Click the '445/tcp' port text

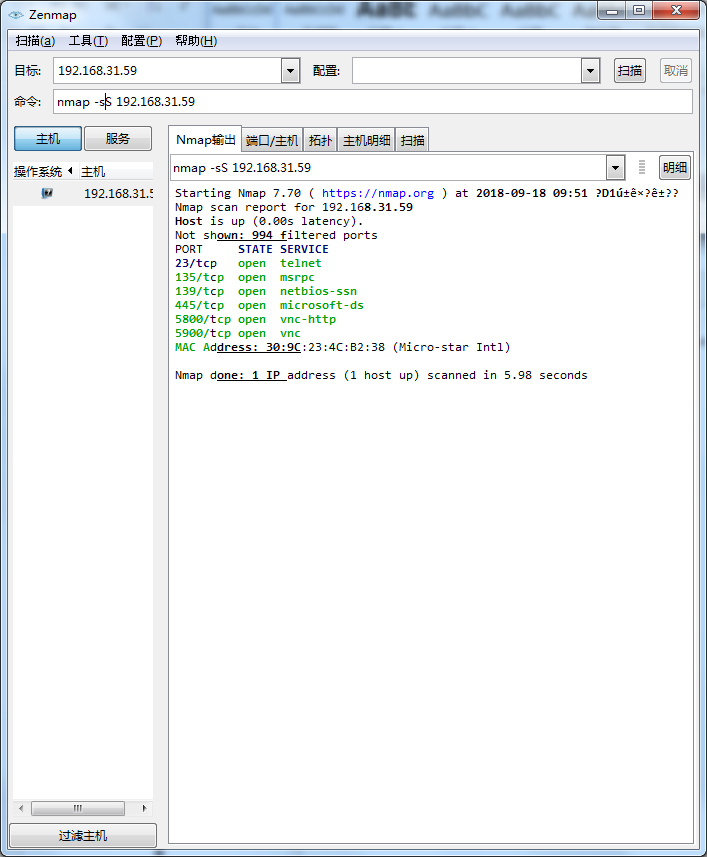pos(199,306)
